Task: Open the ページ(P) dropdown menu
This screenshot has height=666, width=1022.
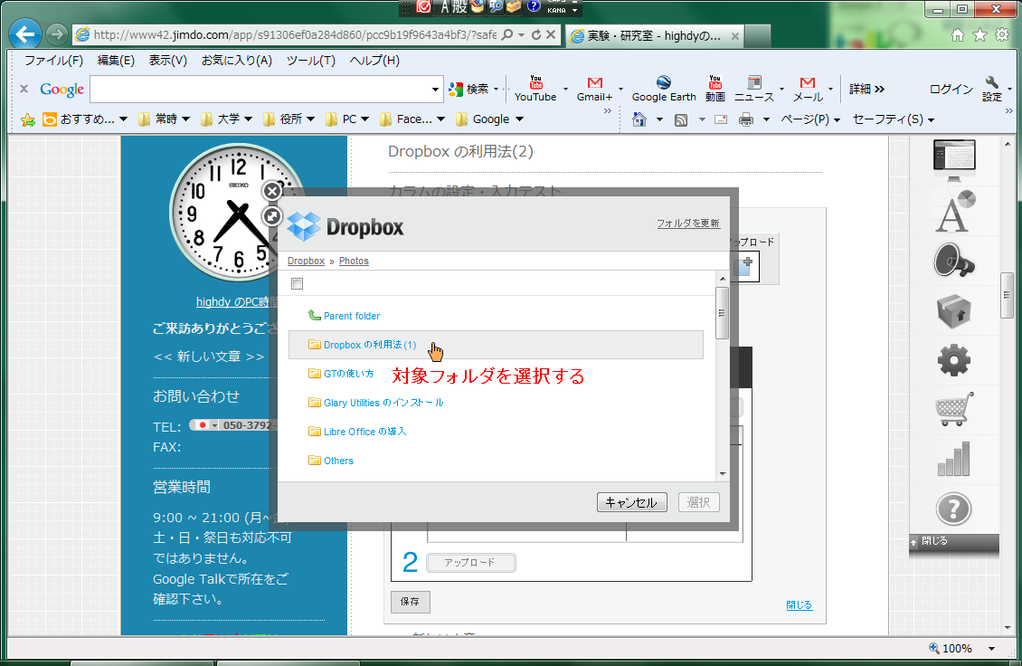Action: coord(810,120)
